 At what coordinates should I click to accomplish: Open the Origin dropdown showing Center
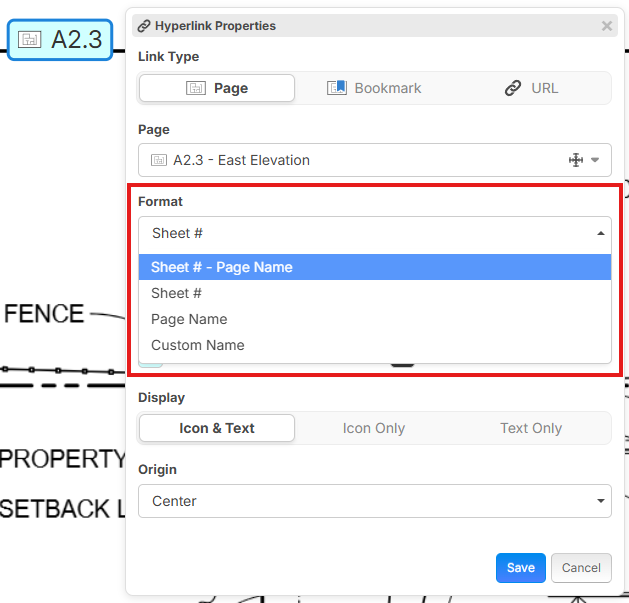pyautogui.click(x=374, y=501)
